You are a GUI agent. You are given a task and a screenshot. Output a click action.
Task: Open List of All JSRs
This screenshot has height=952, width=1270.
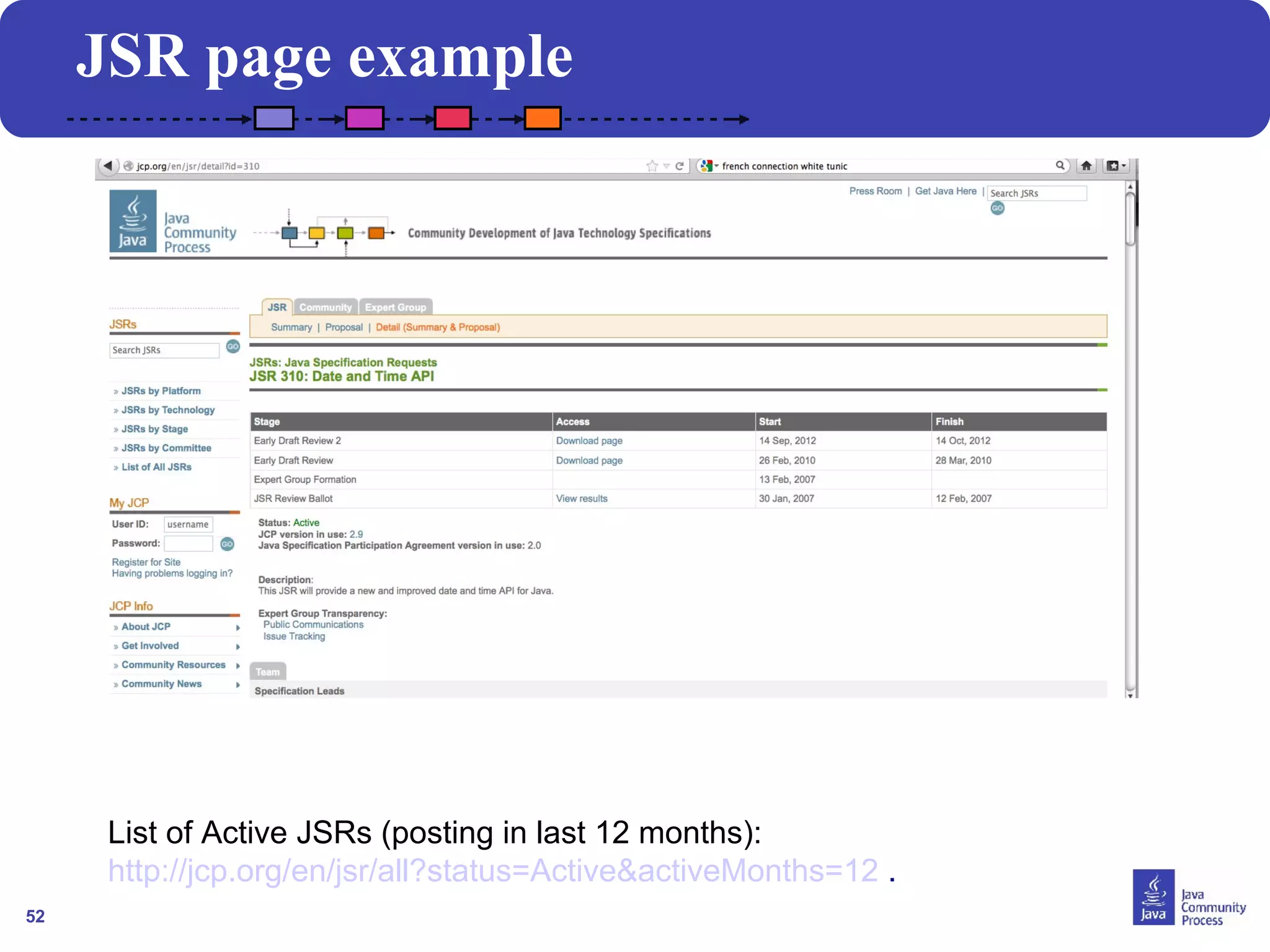click(156, 467)
